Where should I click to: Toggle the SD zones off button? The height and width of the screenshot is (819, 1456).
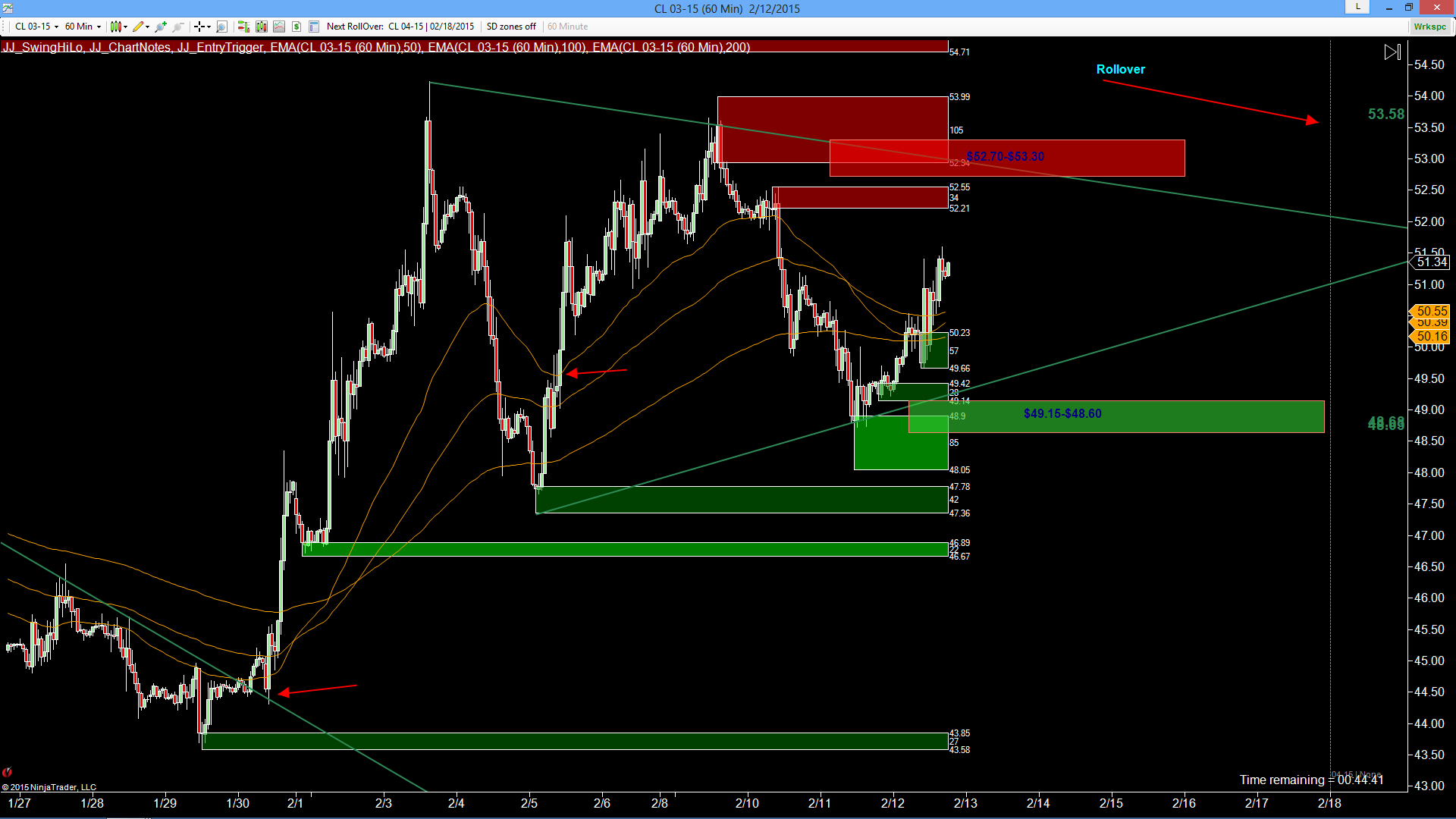point(511,27)
